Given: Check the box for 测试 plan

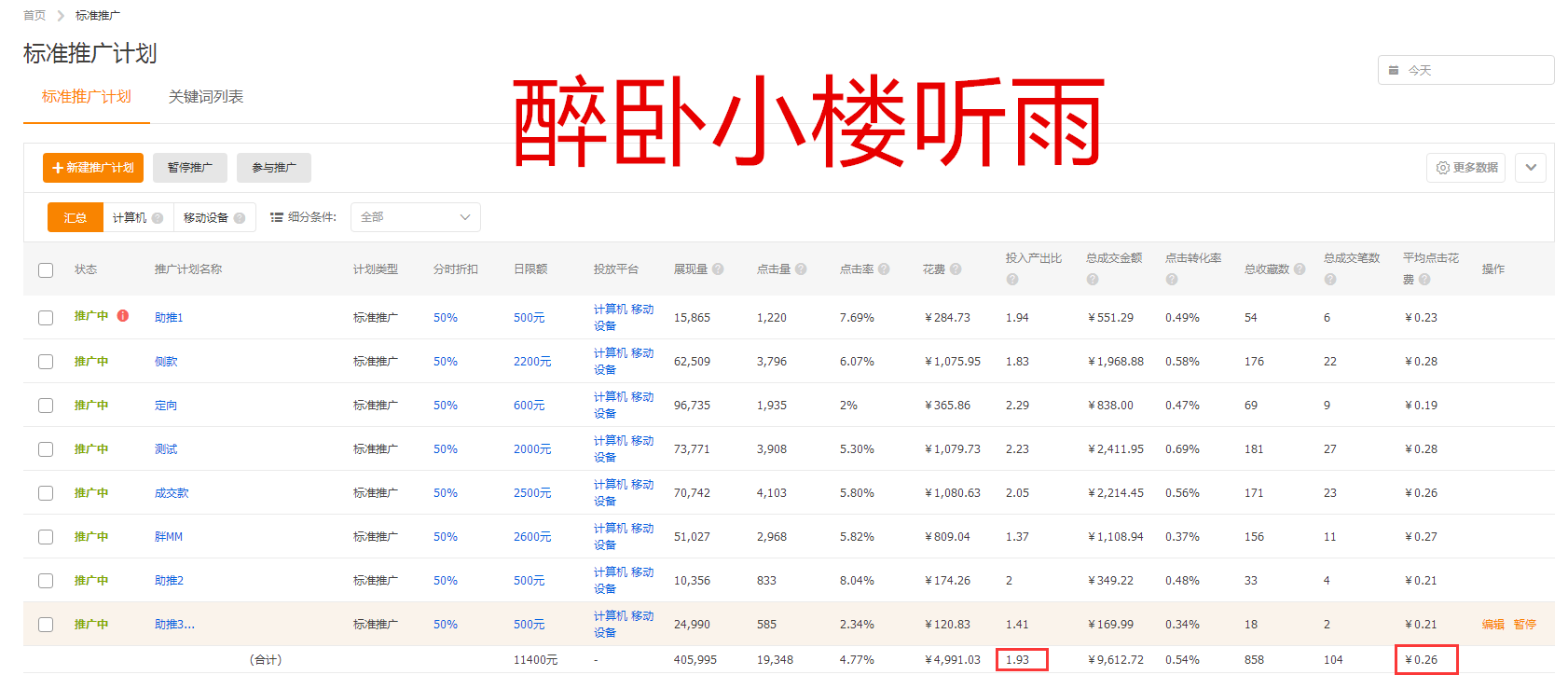Looking at the screenshot, I should (46, 448).
